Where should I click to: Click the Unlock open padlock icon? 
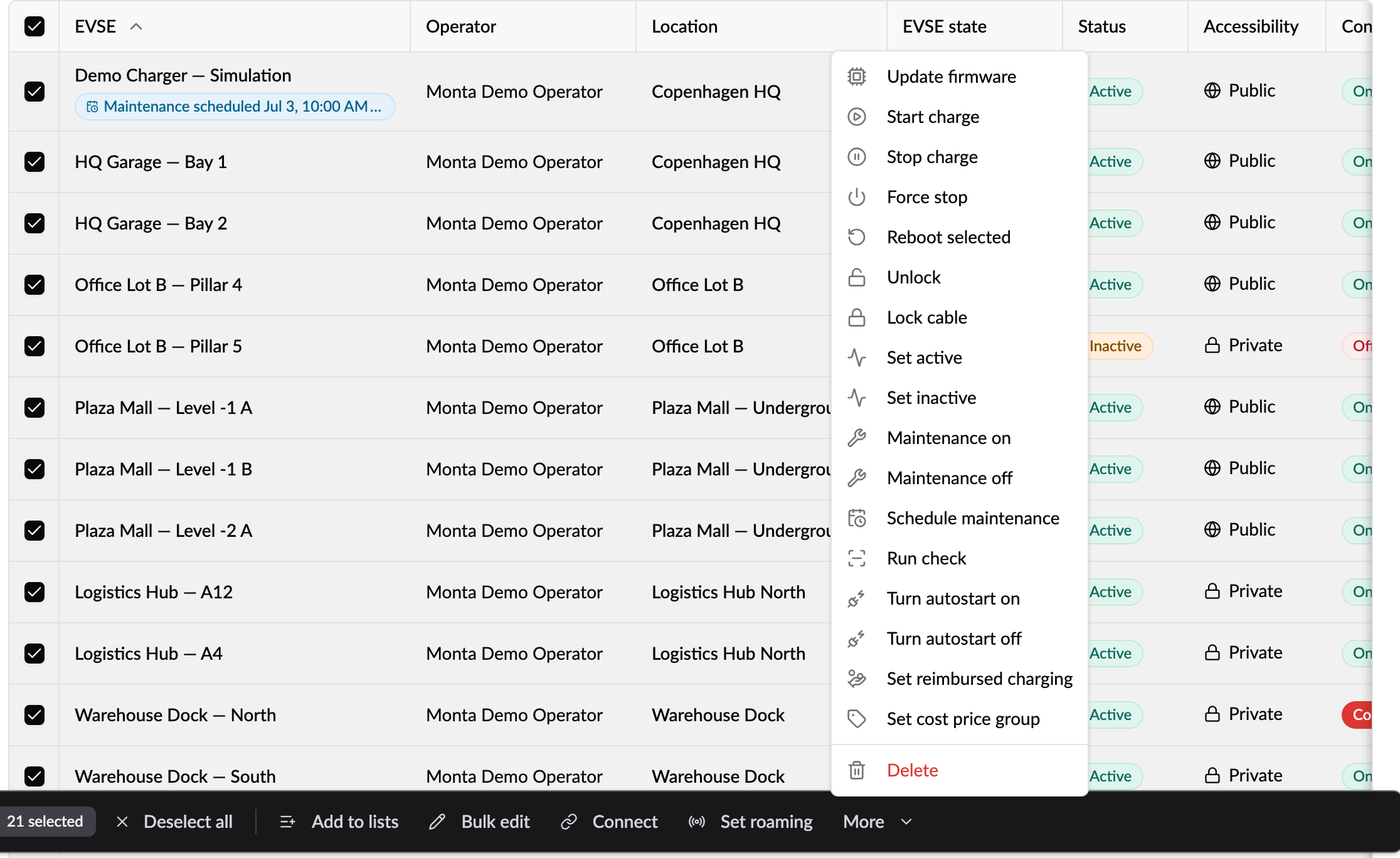[857, 277]
